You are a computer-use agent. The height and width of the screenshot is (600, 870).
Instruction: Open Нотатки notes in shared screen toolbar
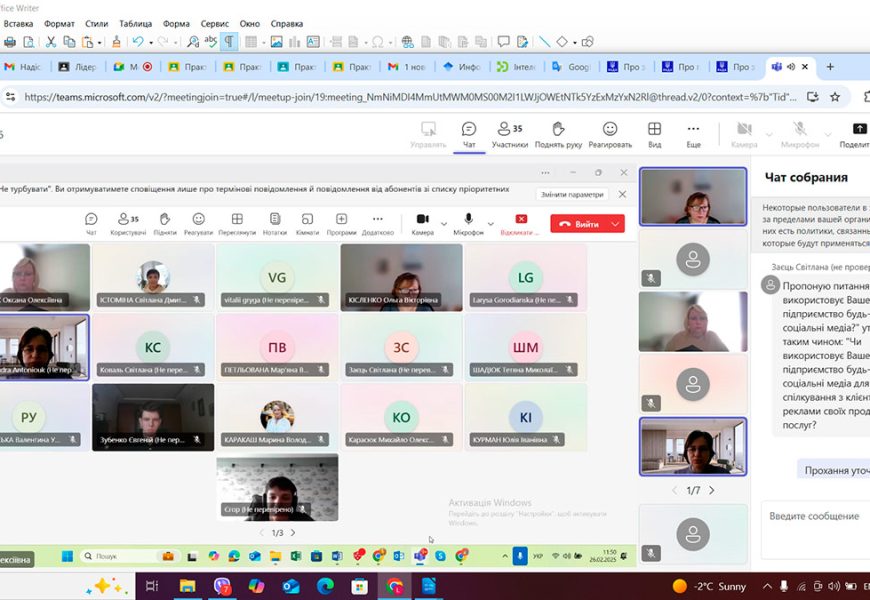point(274,223)
